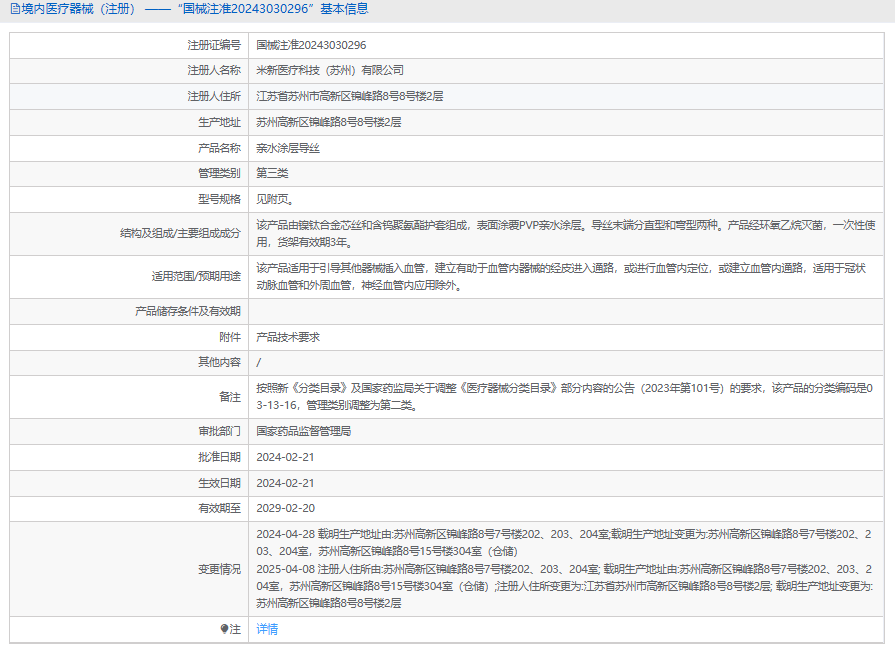Image resolution: width=895 pixels, height=648 pixels.
Task: Click the 生产地址 address value
Action: [x=328, y=122]
